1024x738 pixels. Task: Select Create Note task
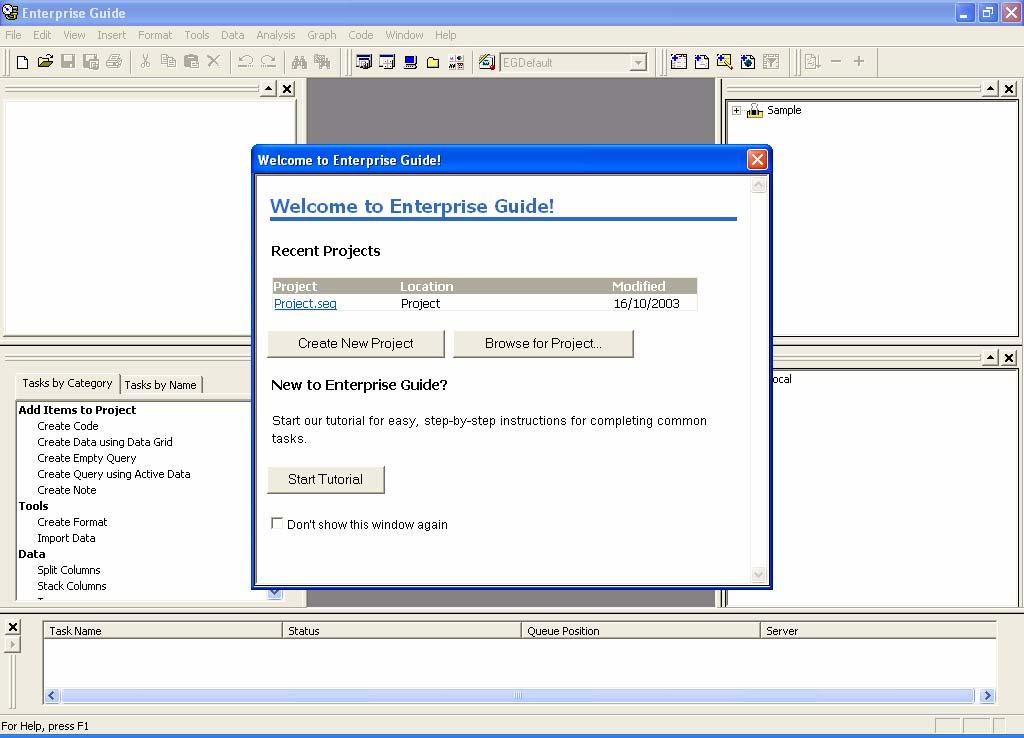pyautogui.click(x=67, y=490)
